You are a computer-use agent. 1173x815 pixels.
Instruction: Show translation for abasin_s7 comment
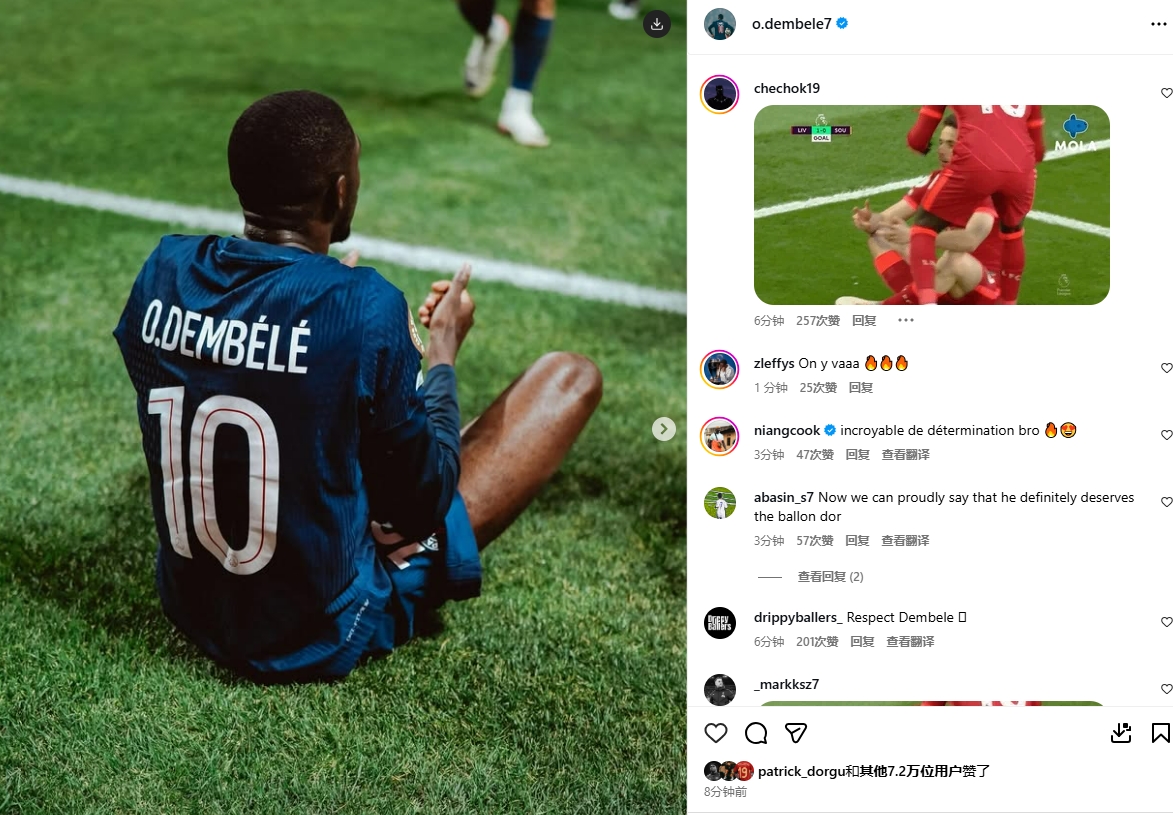(905, 540)
